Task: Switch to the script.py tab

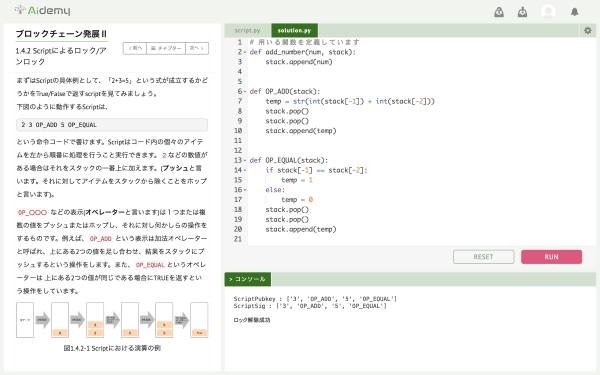Action: tap(247, 30)
